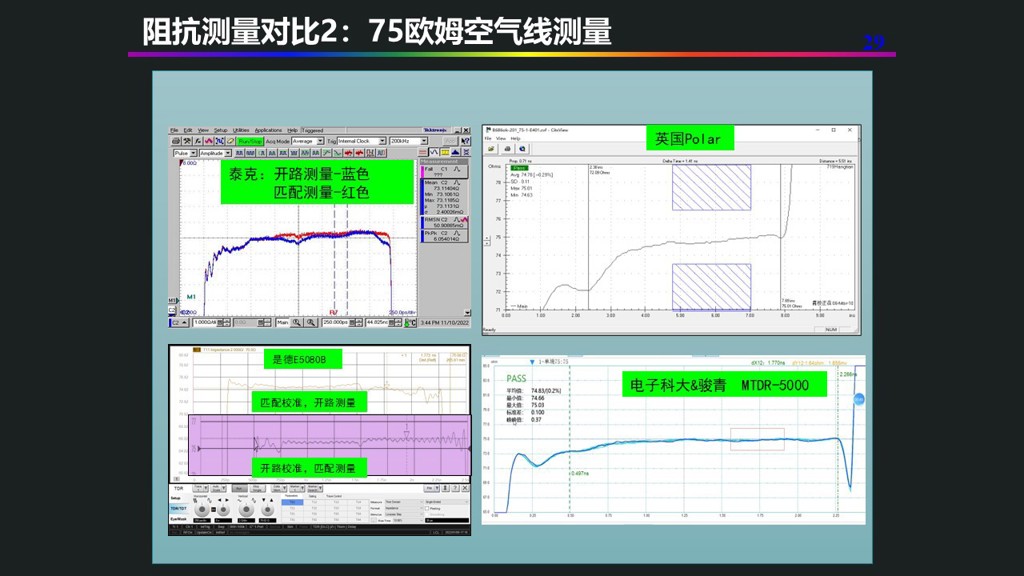This screenshot has width=1024, height=576.
Task: Close the E5080B TDR panel with X button
Action: click(465, 488)
